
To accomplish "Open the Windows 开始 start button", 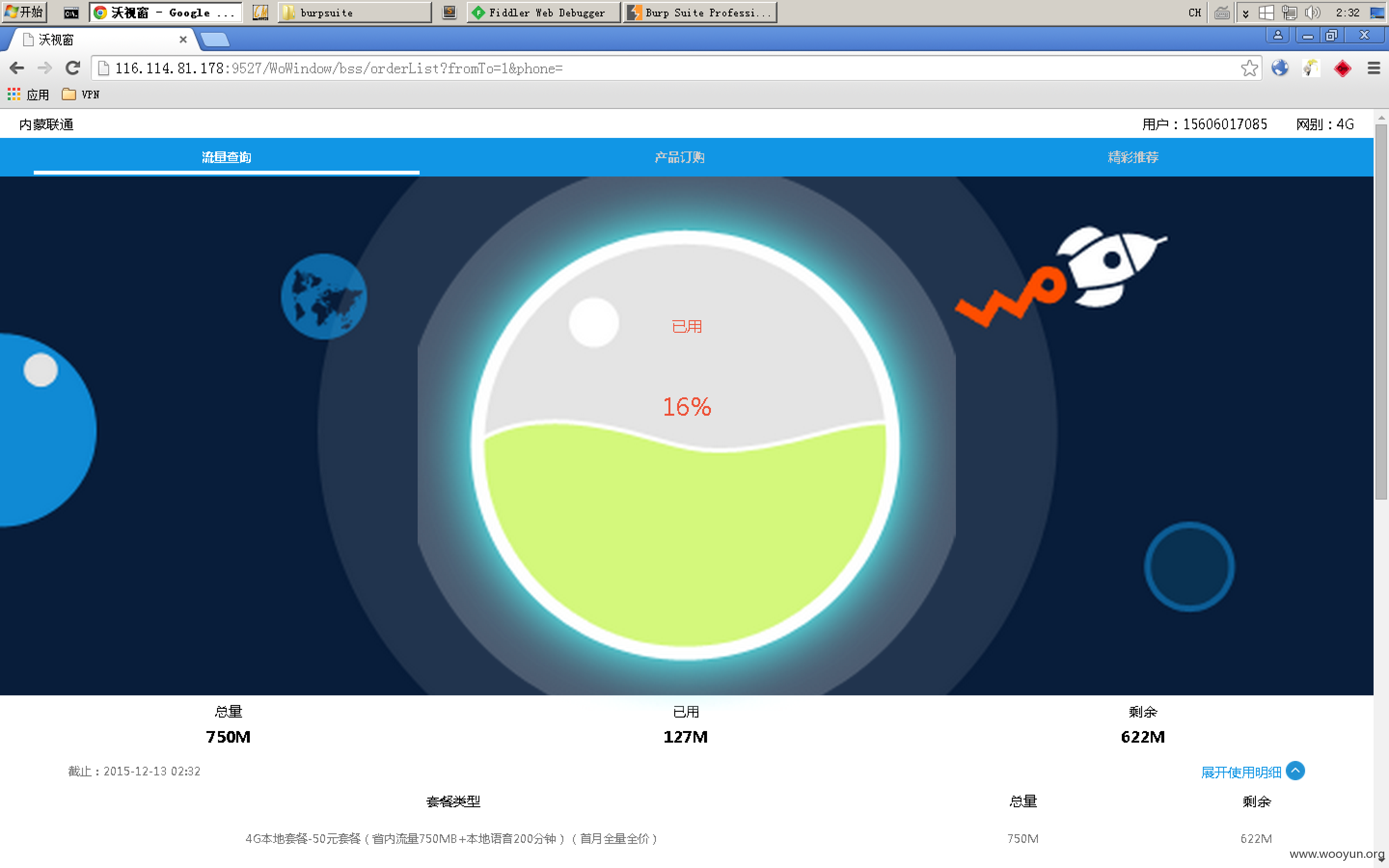I will coord(24,12).
